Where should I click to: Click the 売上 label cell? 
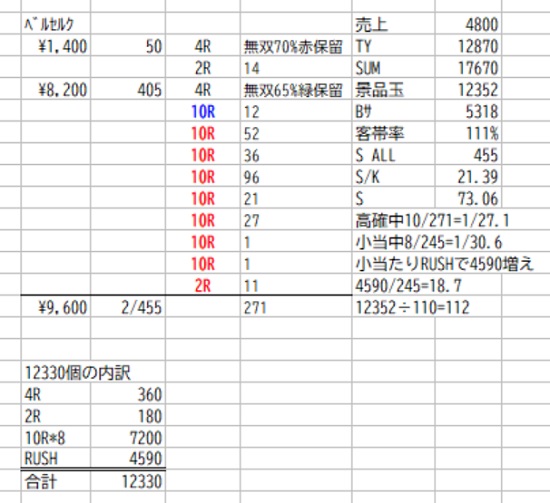(x=393, y=24)
